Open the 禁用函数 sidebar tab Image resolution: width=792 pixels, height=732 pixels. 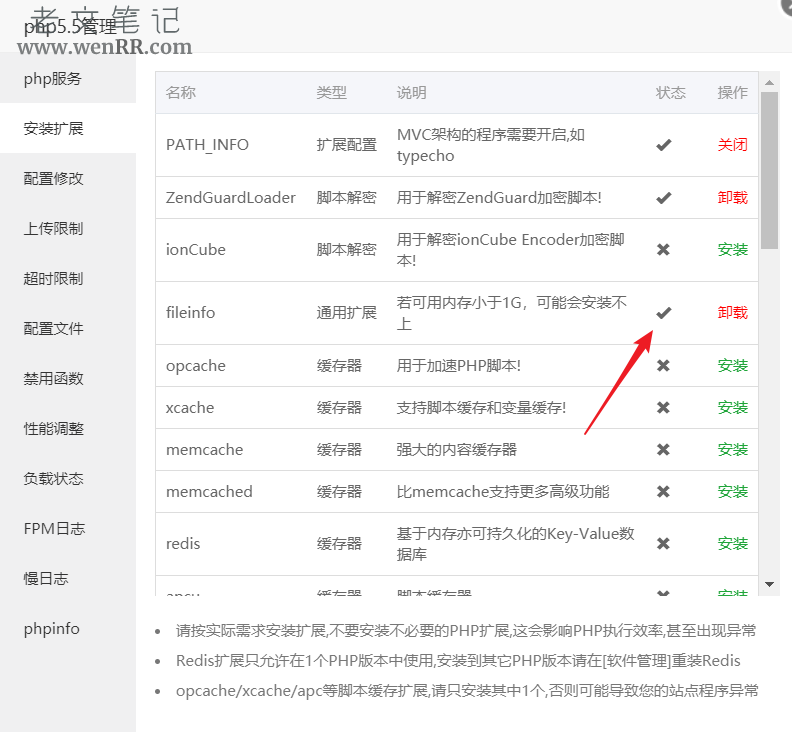pos(68,378)
